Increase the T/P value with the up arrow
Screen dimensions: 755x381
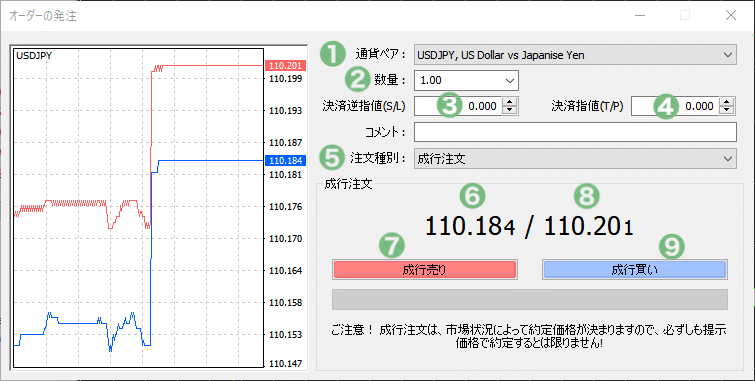727,102
